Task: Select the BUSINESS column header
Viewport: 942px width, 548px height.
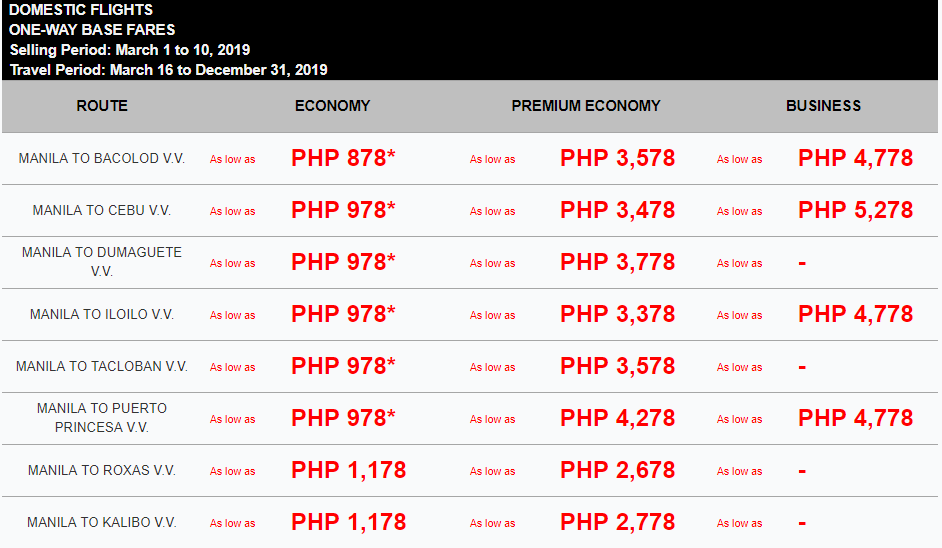Action: 823,106
